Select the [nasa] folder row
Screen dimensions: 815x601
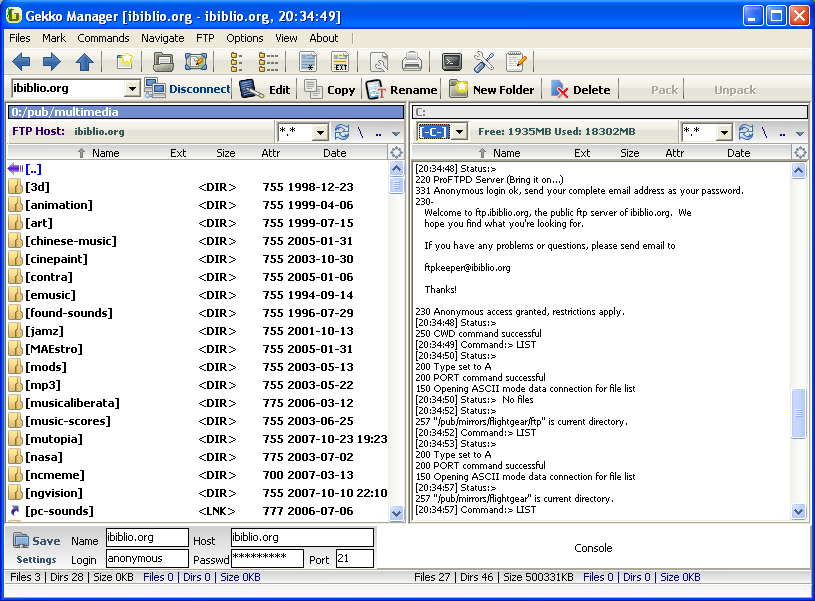pos(198,457)
